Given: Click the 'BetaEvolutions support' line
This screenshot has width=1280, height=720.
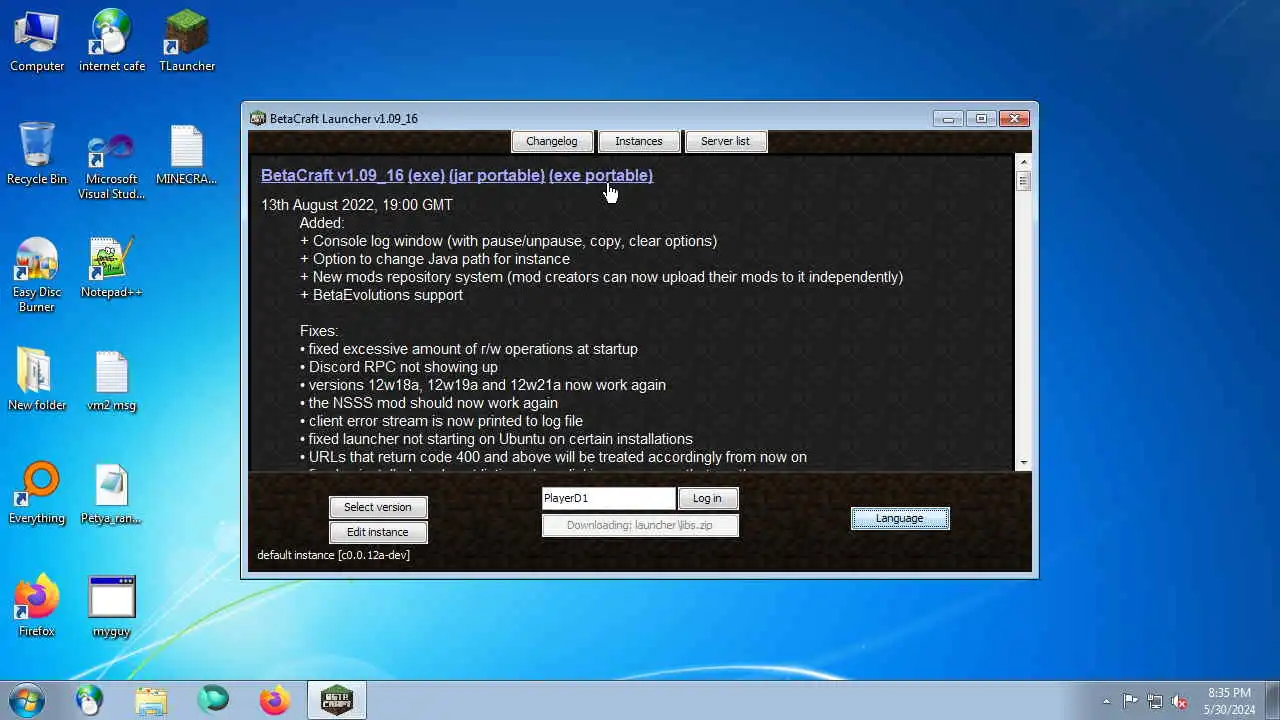Looking at the screenshot, I should coord(381,295).
